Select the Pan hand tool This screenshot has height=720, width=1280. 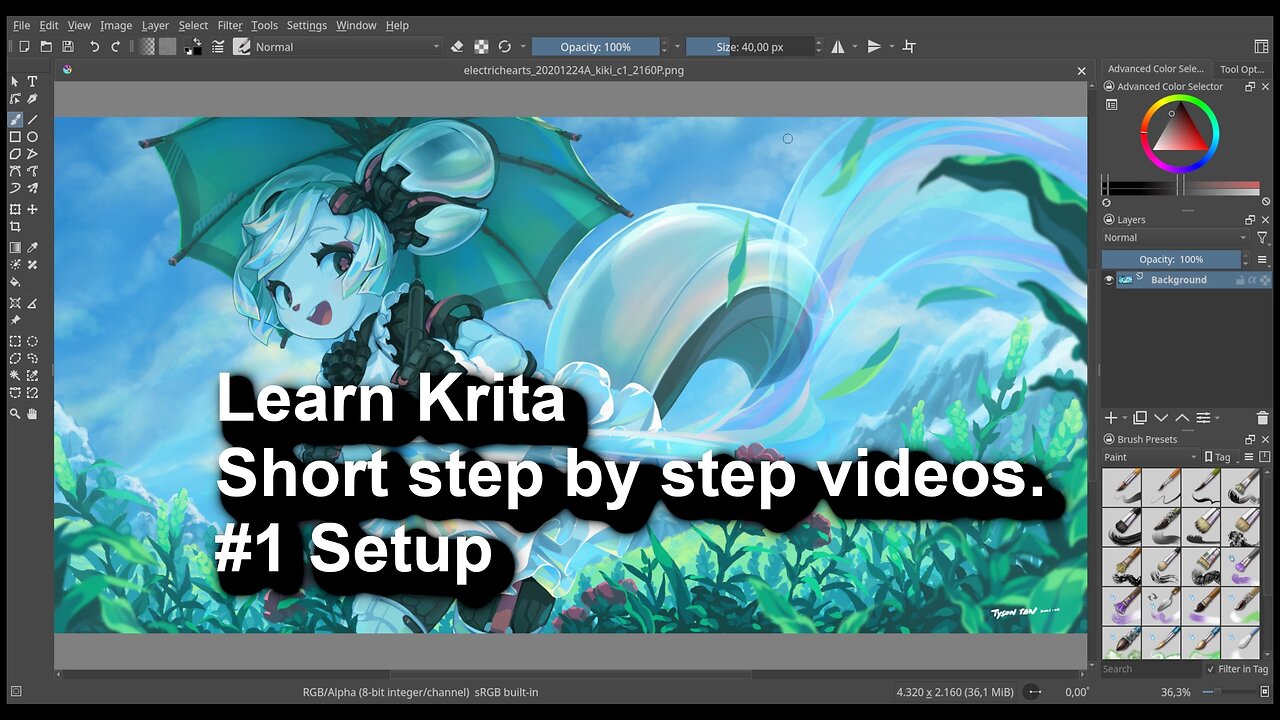tap(32, 413)
